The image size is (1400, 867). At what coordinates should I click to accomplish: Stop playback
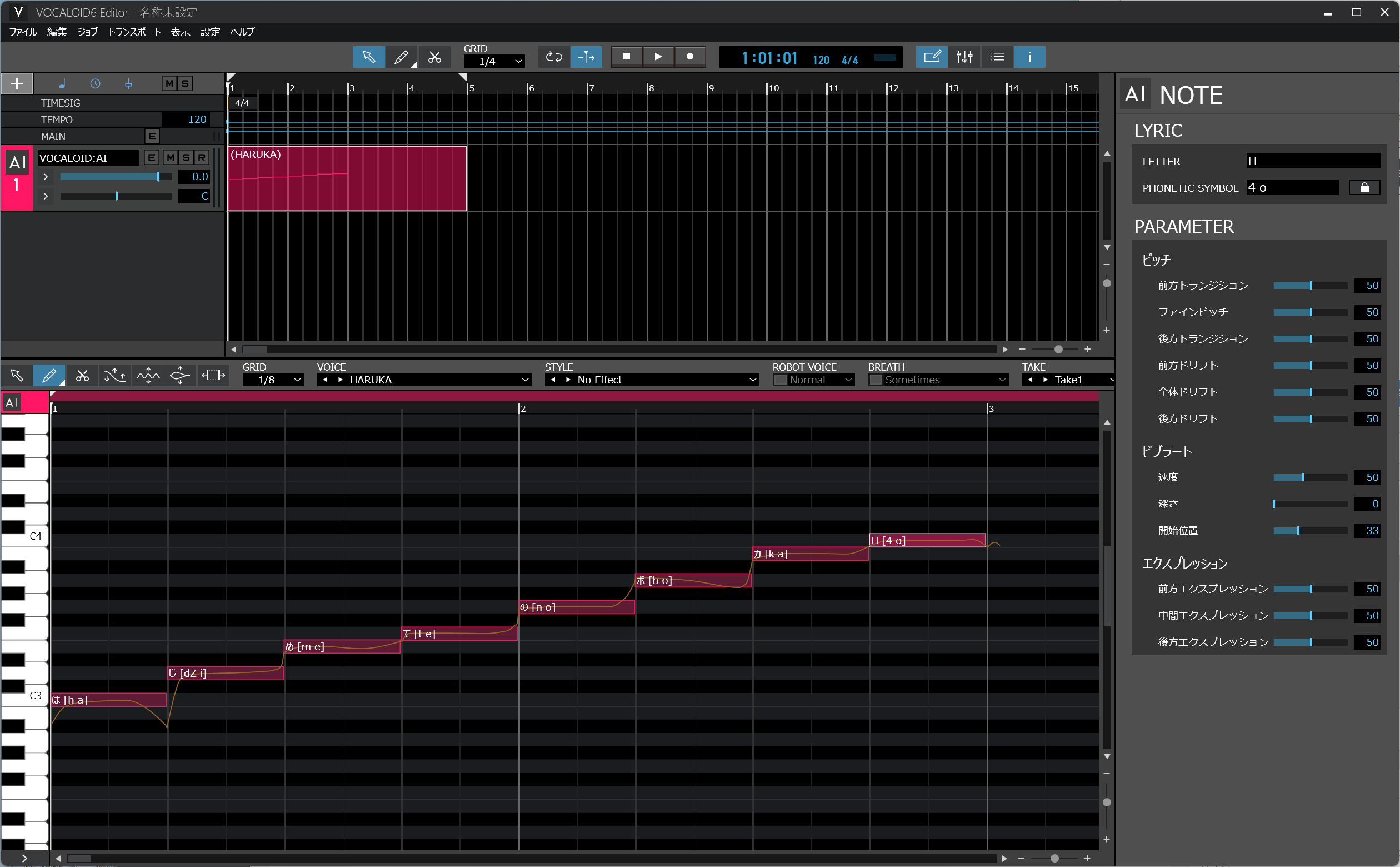(x=626, y=56)
